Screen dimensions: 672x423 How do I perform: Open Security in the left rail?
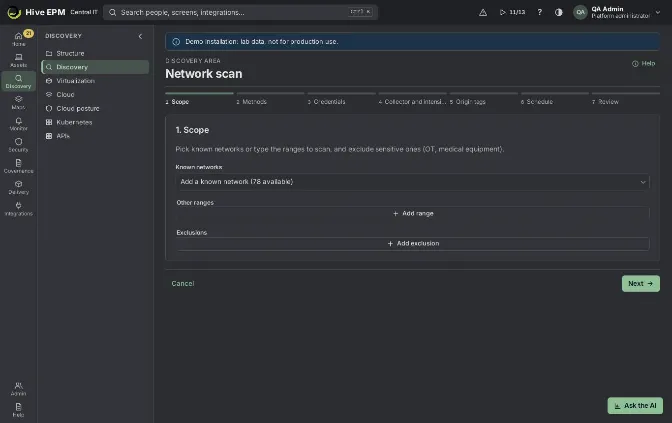pos(18,145)
